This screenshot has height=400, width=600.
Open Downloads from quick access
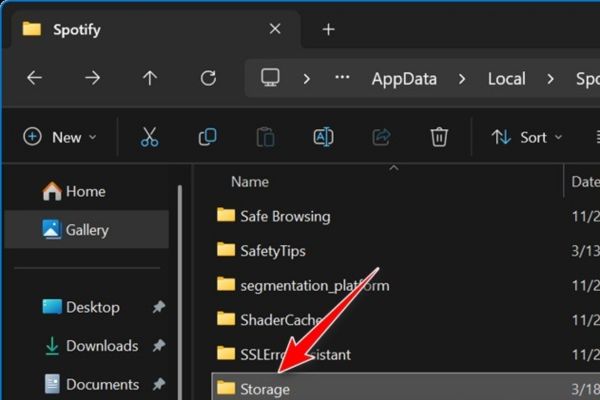[x=101, y=346]
